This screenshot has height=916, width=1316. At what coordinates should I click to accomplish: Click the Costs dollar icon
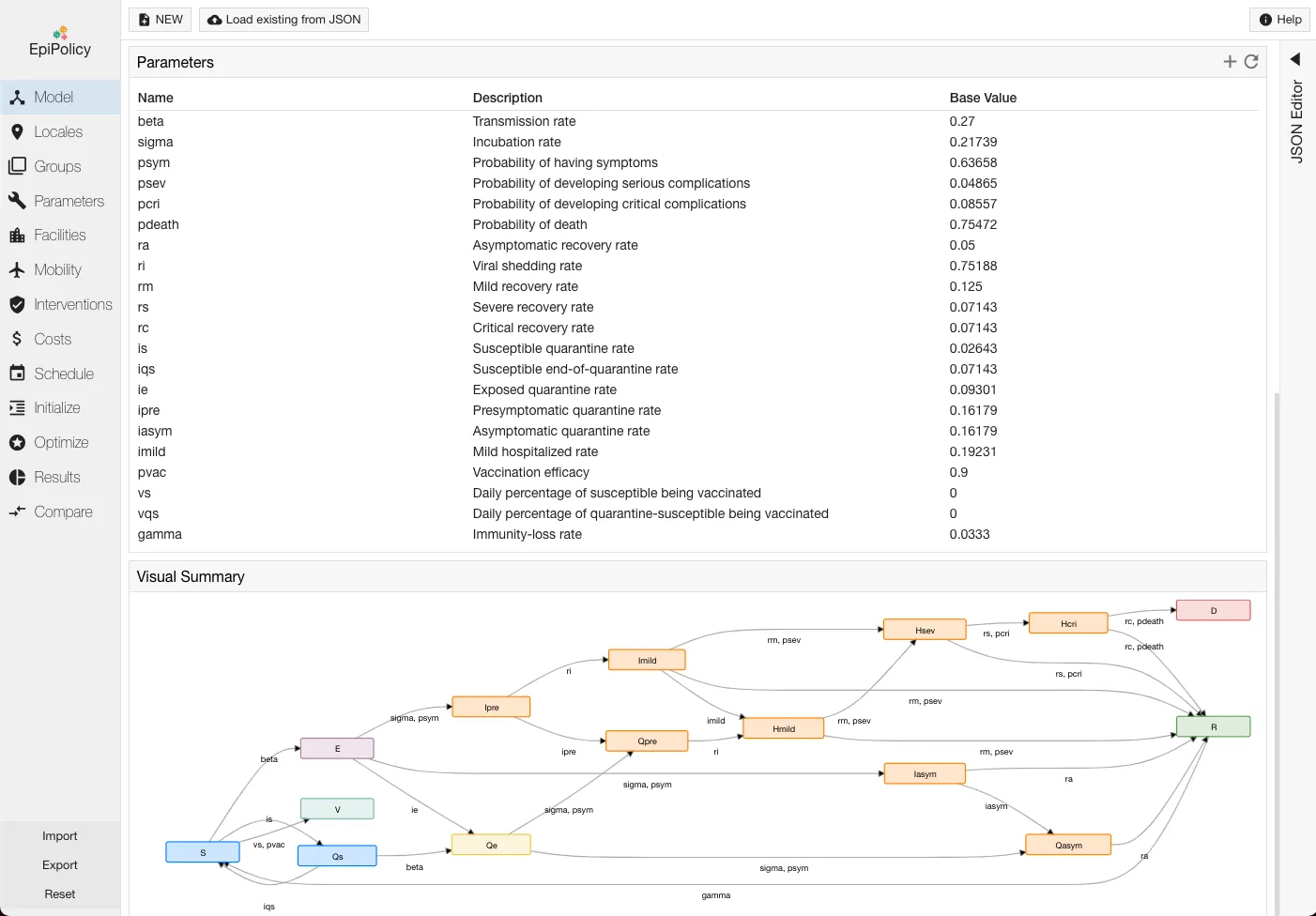(x=19, y=339)
